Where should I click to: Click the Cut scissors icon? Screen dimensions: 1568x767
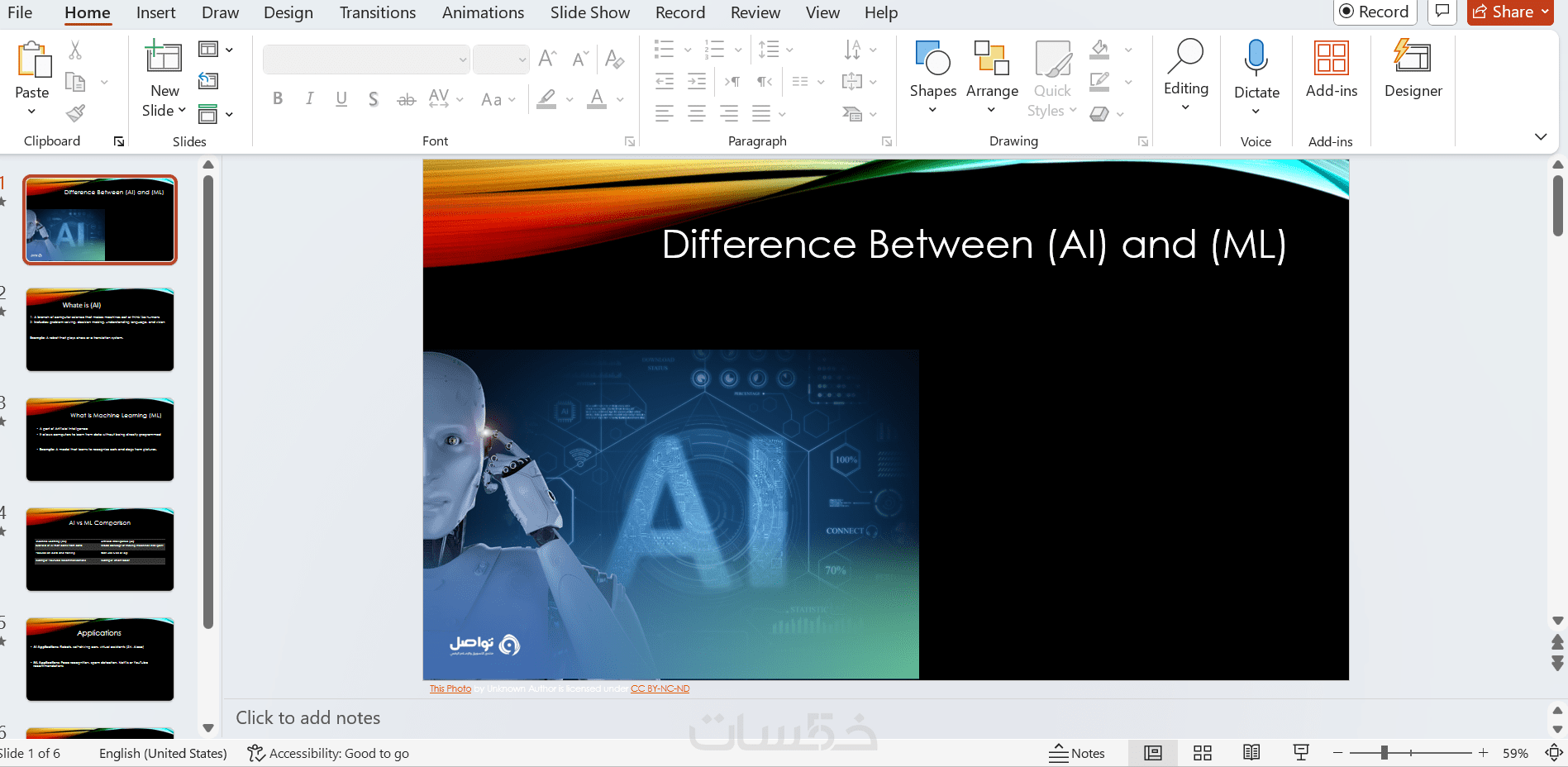pos(75,50)
